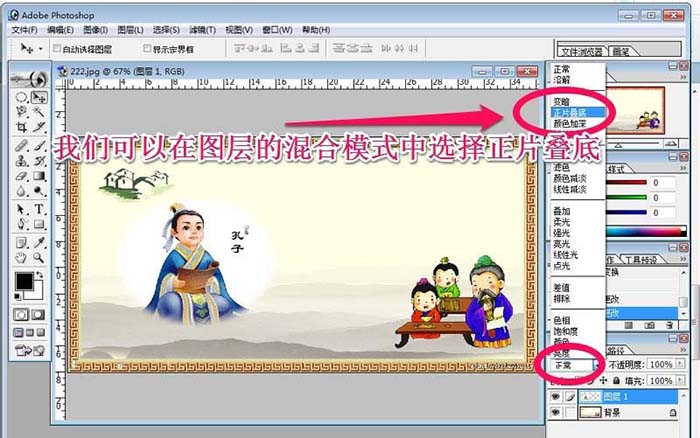Select the Hand tool

pos(21,258)
